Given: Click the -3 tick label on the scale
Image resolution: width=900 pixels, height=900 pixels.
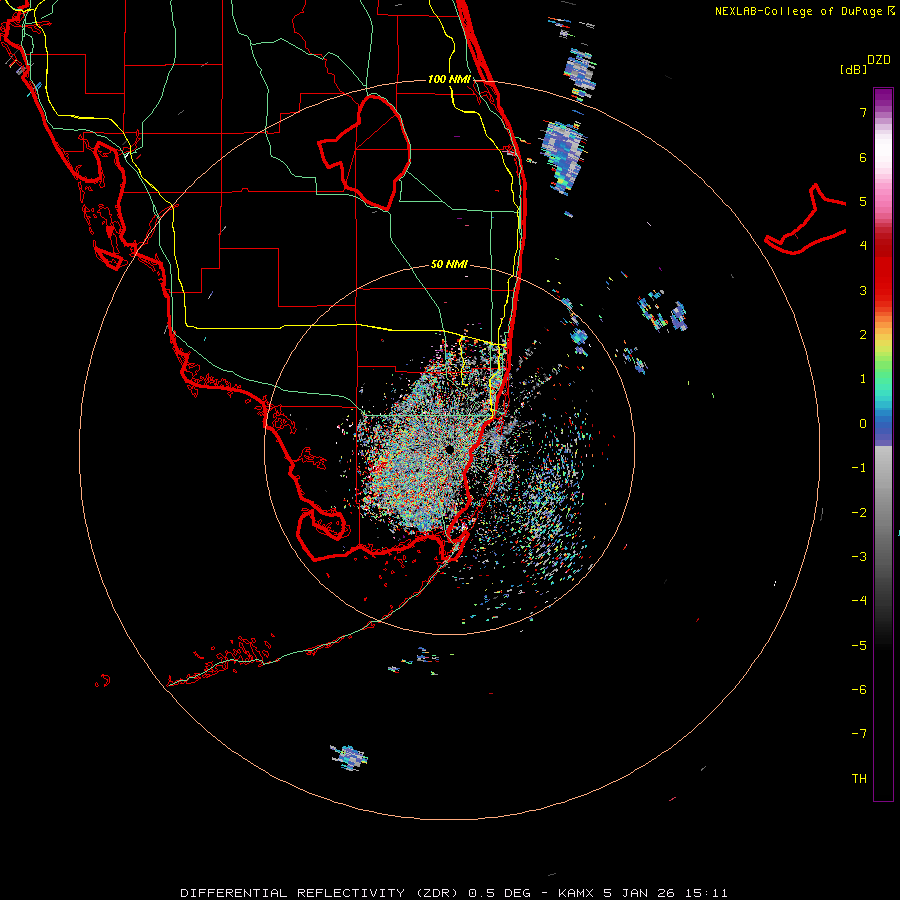Looking at the screenshot, I should [x=859, y=556].
